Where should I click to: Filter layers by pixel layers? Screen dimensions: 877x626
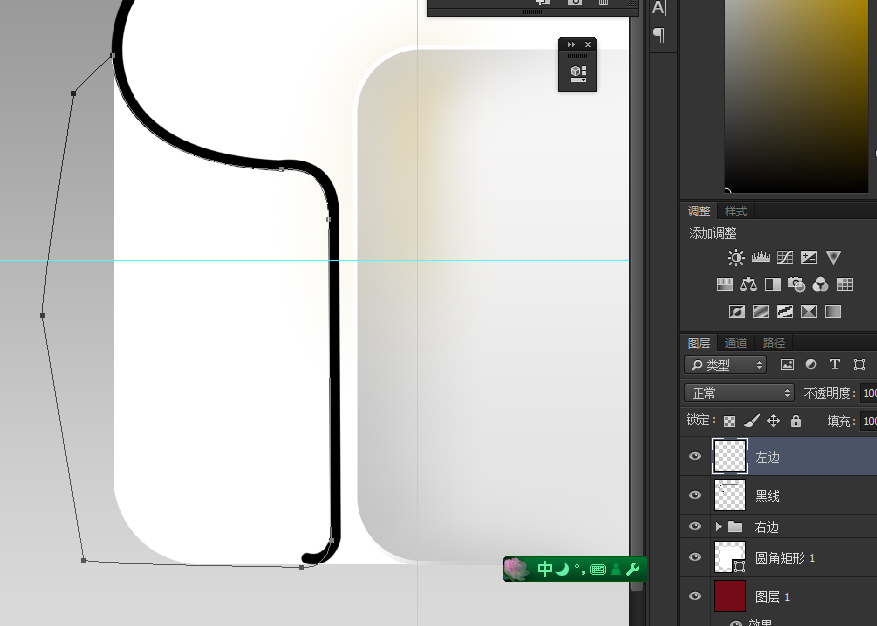pos(787,365)
